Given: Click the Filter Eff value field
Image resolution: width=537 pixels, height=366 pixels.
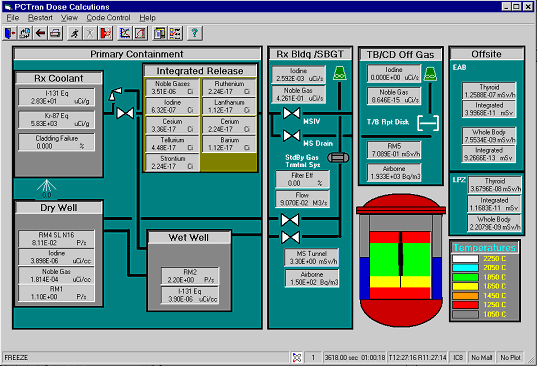Looking at the screenshot, I should [x=302, y=179].
